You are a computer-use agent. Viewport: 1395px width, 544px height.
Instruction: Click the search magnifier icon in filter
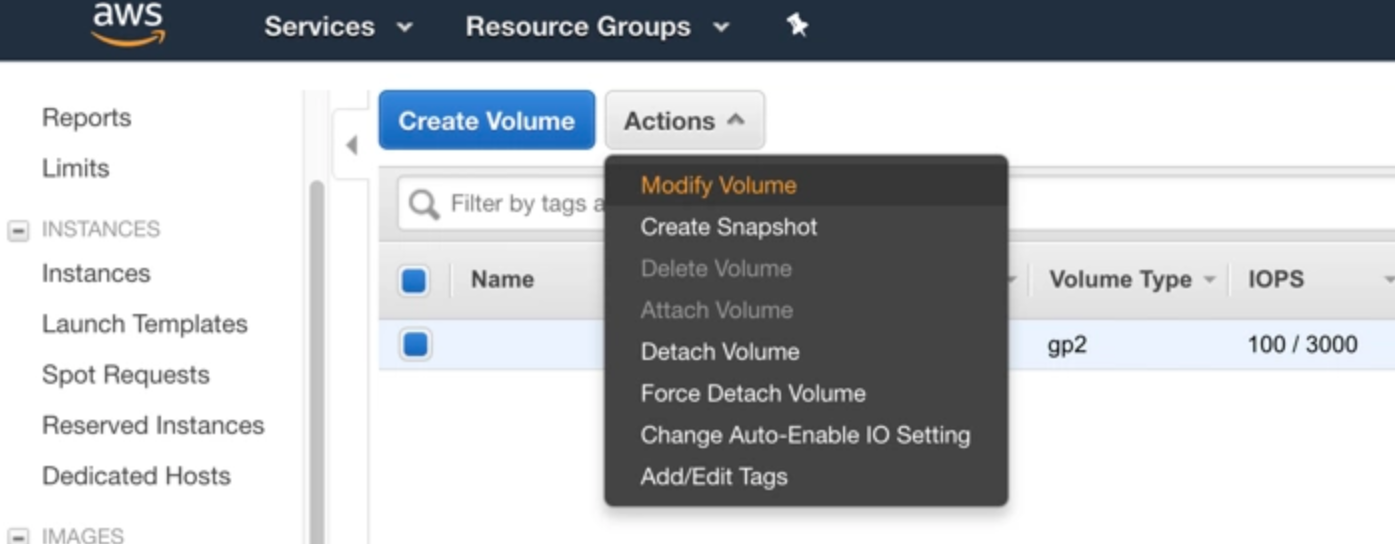(x=424, y=205)
